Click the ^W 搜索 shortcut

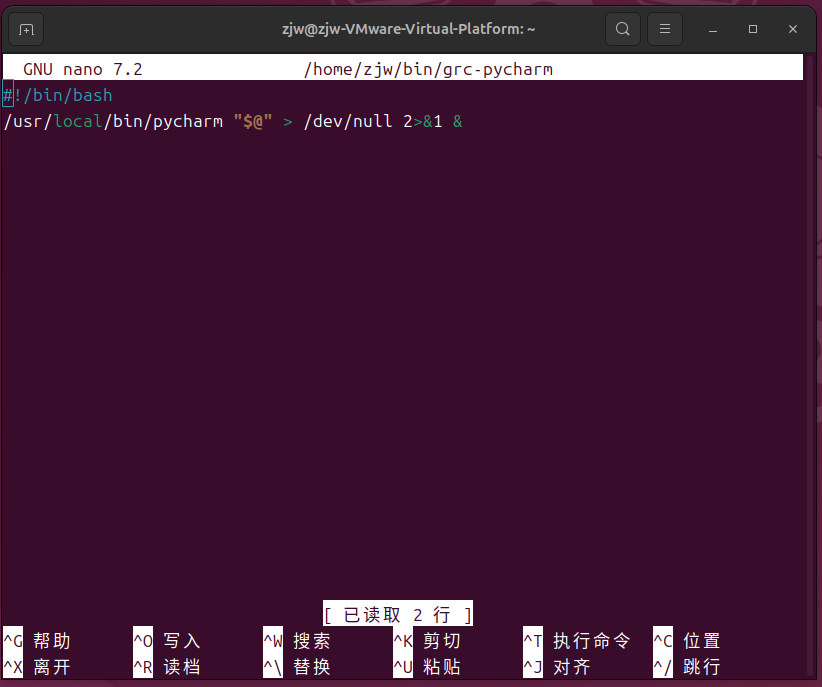[x=297, y=641]
